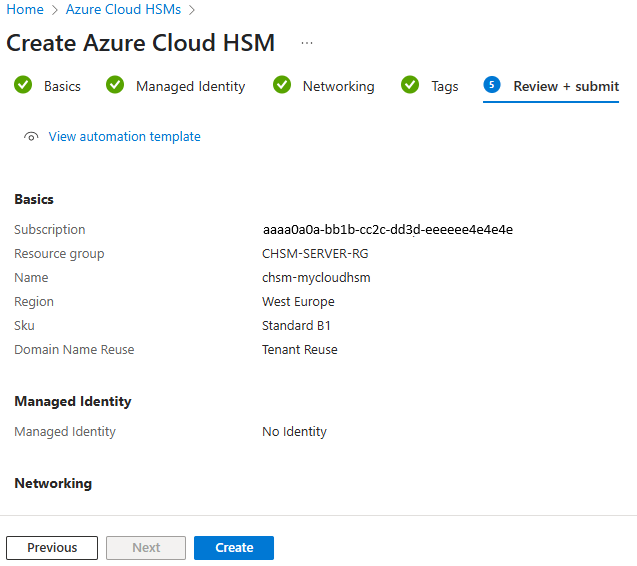Open the Networking tab
Viewport: 637px width, 566px height.
click(338, 87)
